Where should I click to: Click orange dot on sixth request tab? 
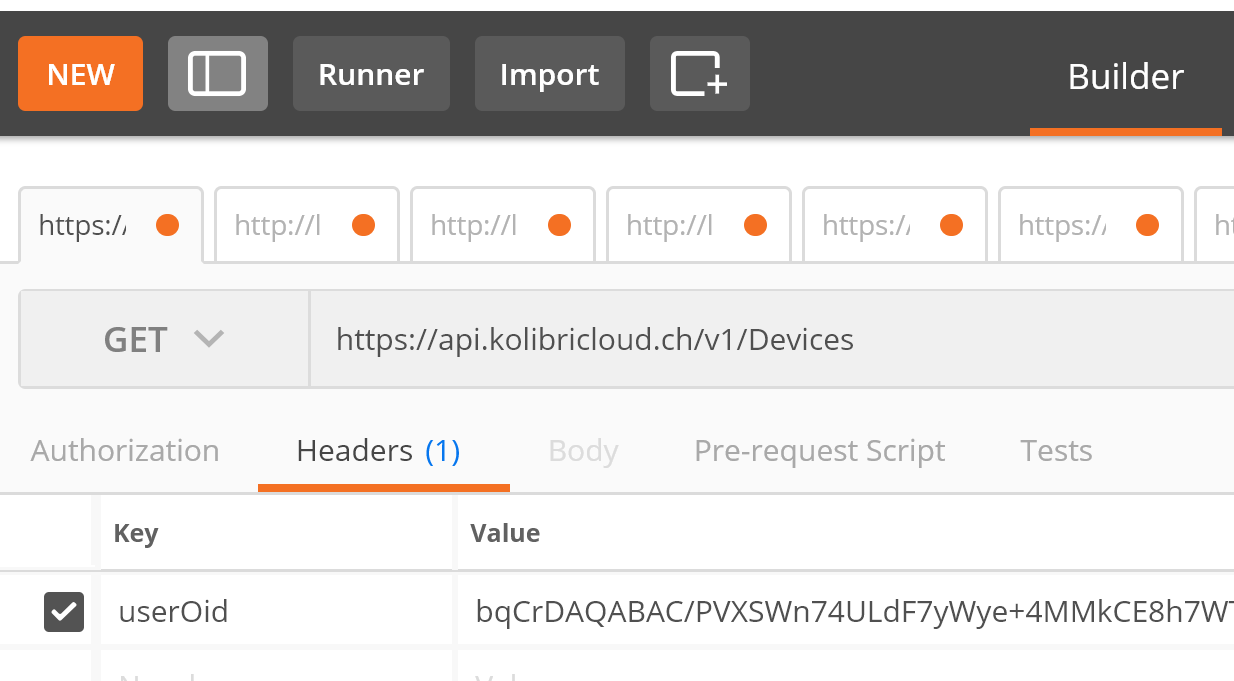click(1148, 225)
